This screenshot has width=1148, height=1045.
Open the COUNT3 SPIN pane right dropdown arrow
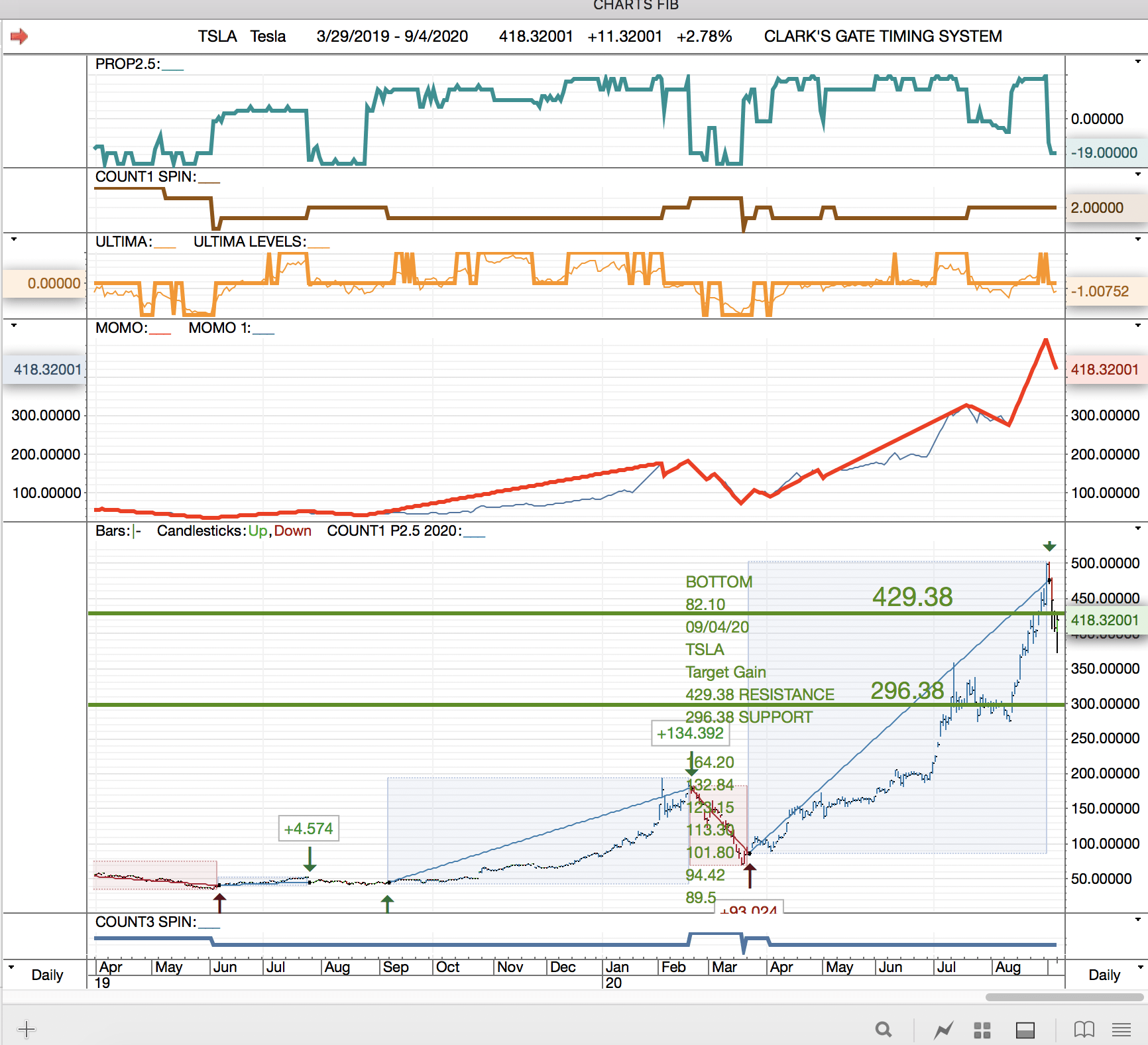(x=1138, y=920)
